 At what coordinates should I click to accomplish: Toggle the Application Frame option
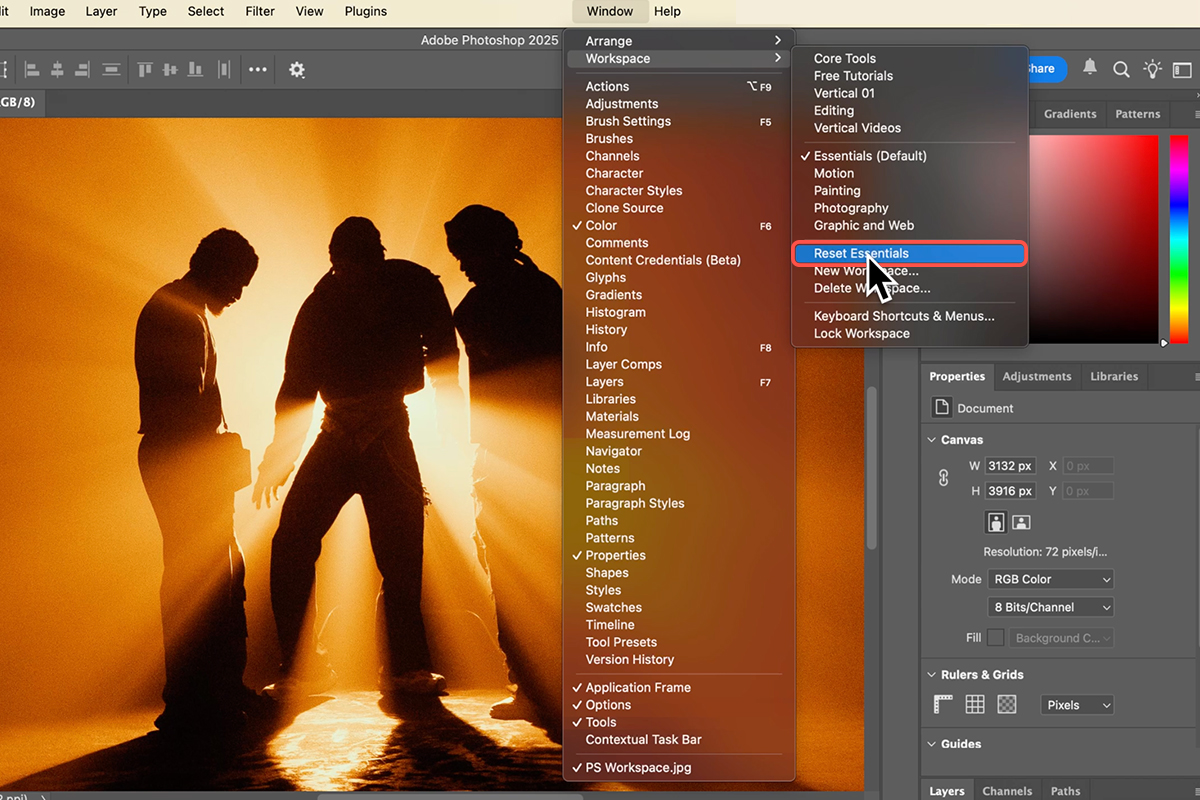(638, 688)
